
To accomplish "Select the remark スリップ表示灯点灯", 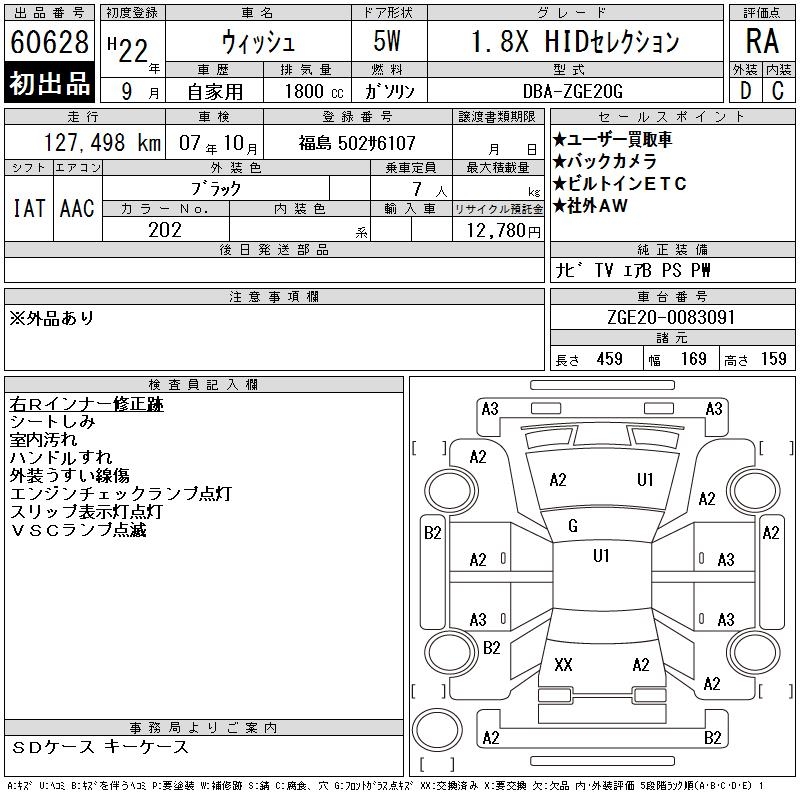I will pyautogui.click(x=86, y=512).
